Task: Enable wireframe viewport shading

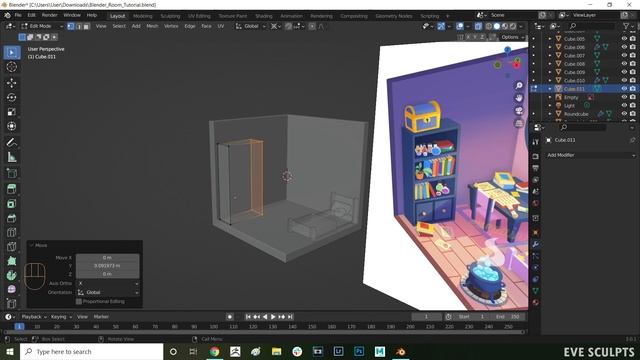Action: [x=489, y=26]
